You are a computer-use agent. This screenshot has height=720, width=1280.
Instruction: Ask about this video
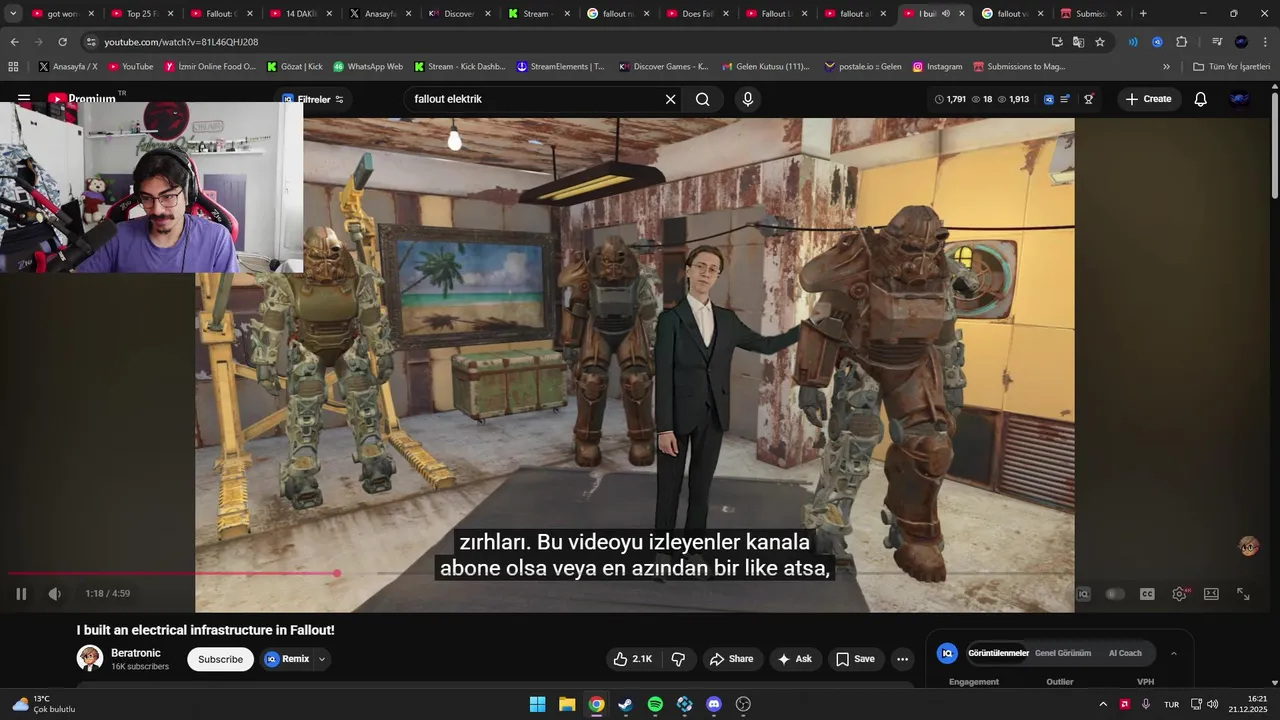pos(795,659)
